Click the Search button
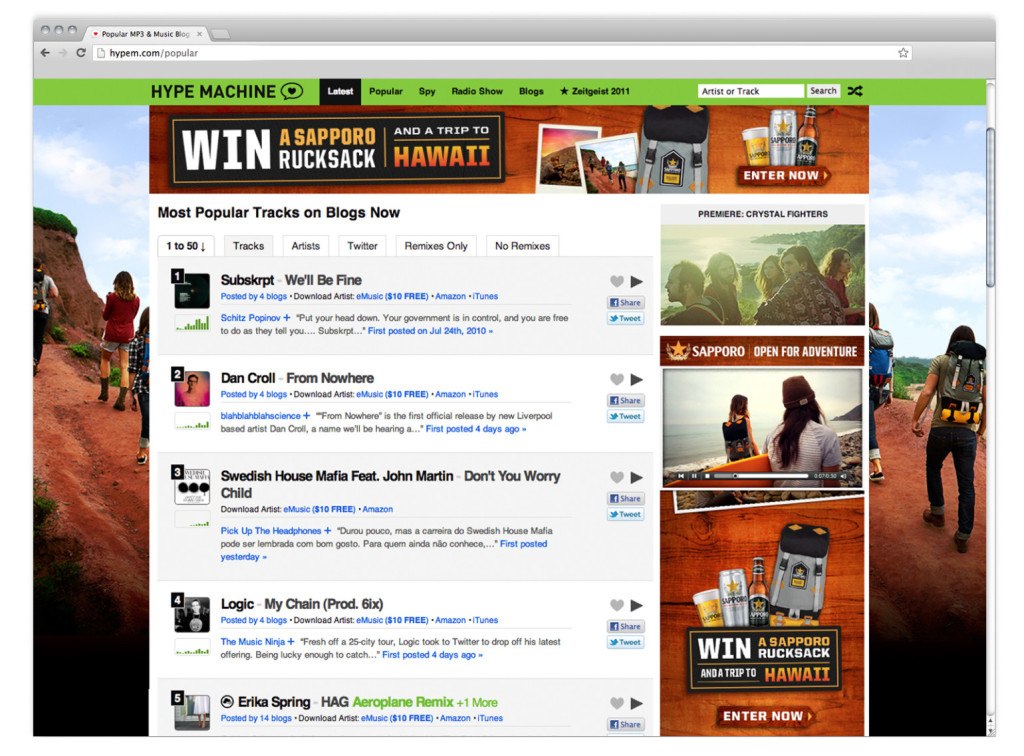 (x=823, y=91)
